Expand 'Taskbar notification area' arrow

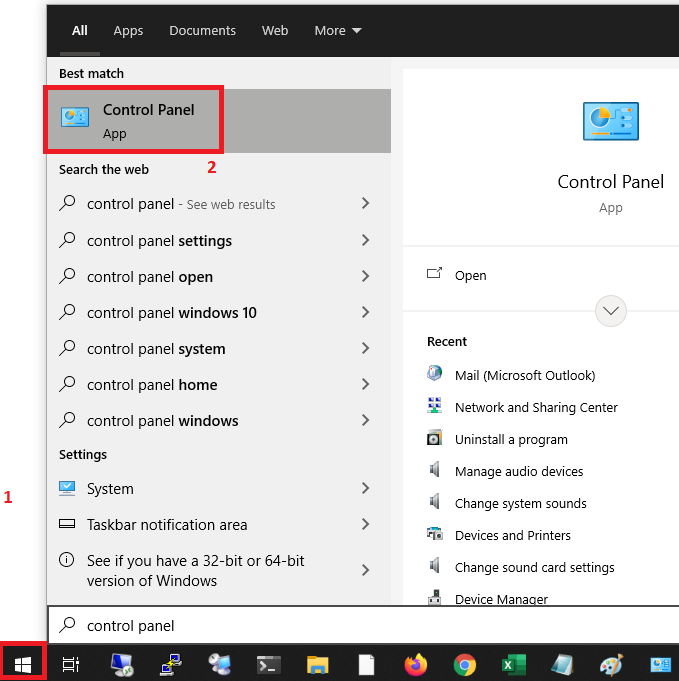click(366, 524)
